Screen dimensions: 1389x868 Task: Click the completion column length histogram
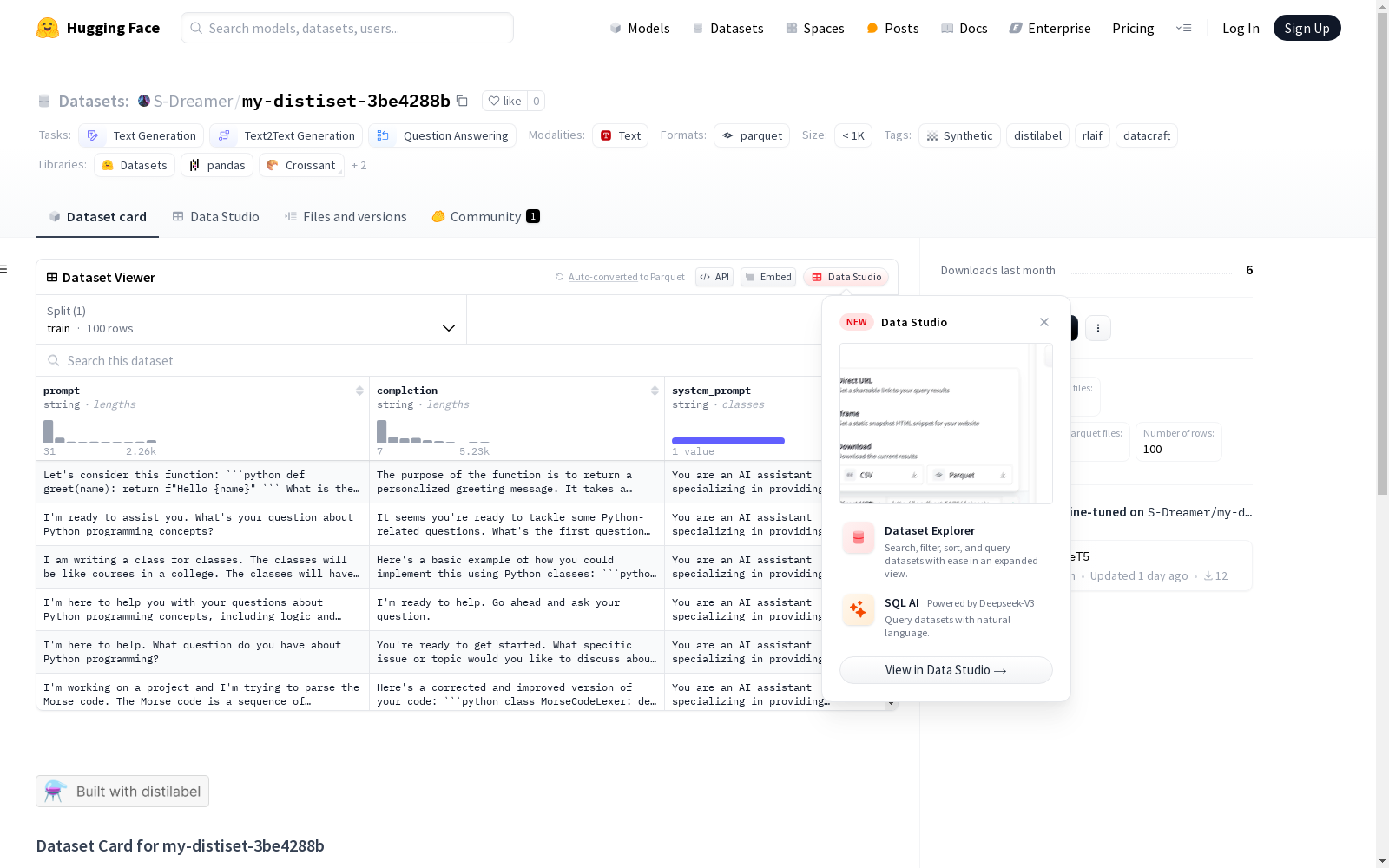click(433, 431)
